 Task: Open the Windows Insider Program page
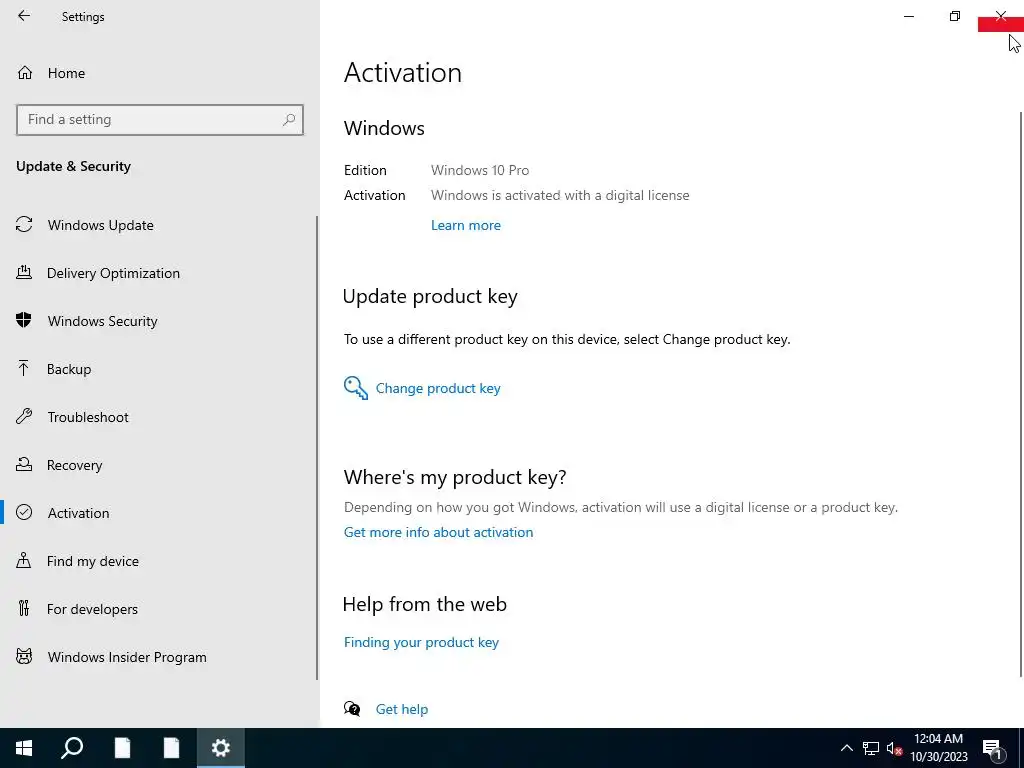[x=127, y=657]
